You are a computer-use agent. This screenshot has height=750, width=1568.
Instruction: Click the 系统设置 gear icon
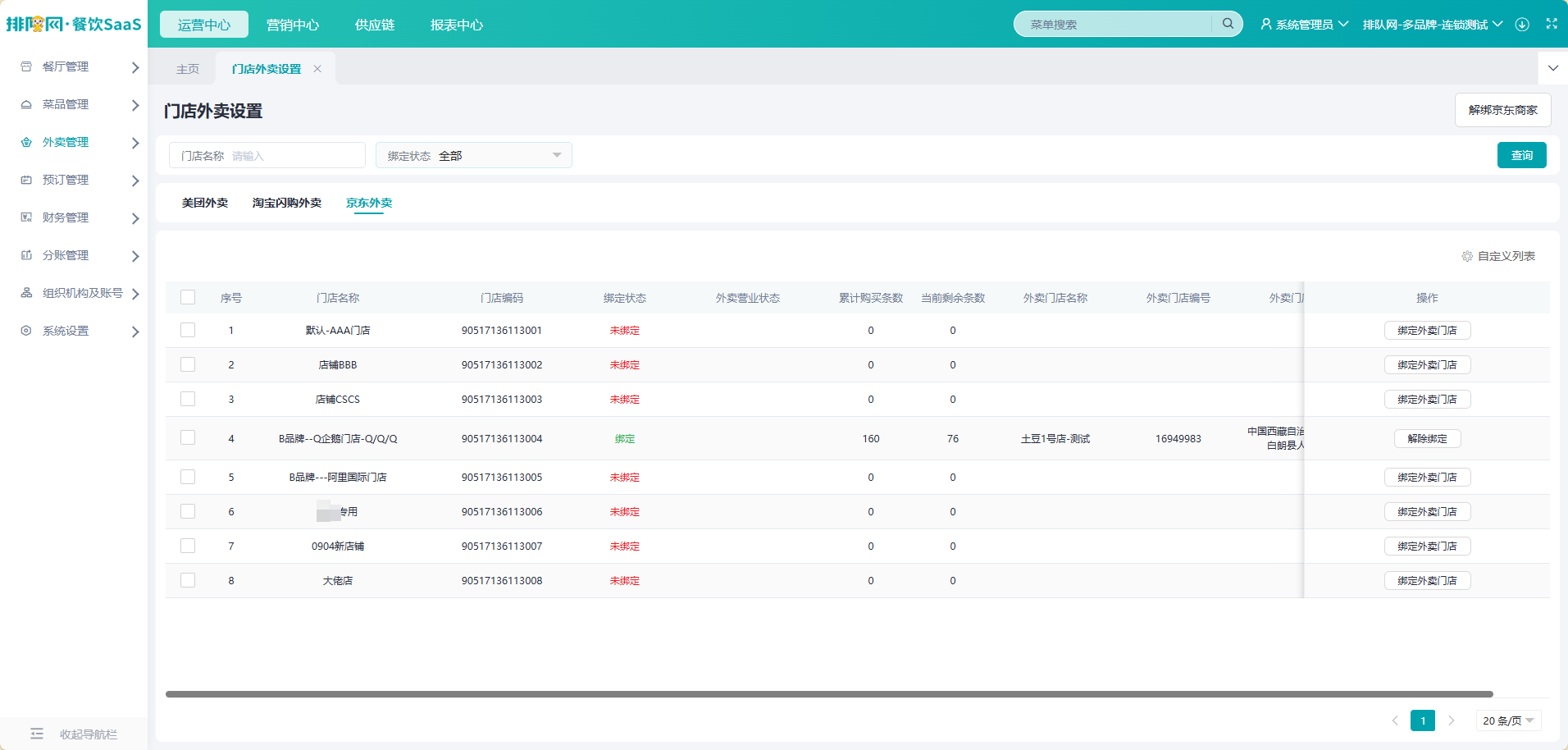pos(26,331)
